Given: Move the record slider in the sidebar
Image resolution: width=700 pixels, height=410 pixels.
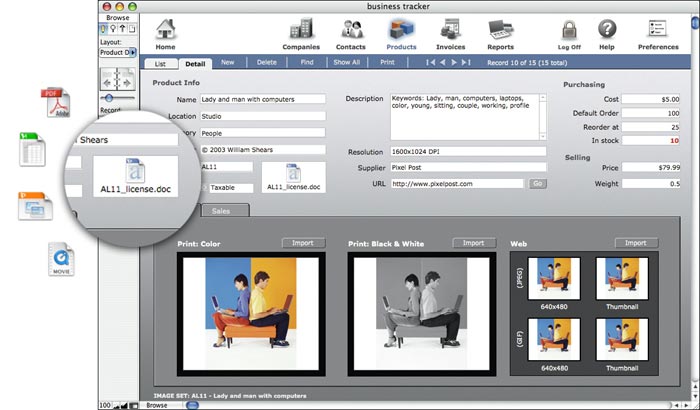Looking at the screenshot, I should click(x=108, y=98).
